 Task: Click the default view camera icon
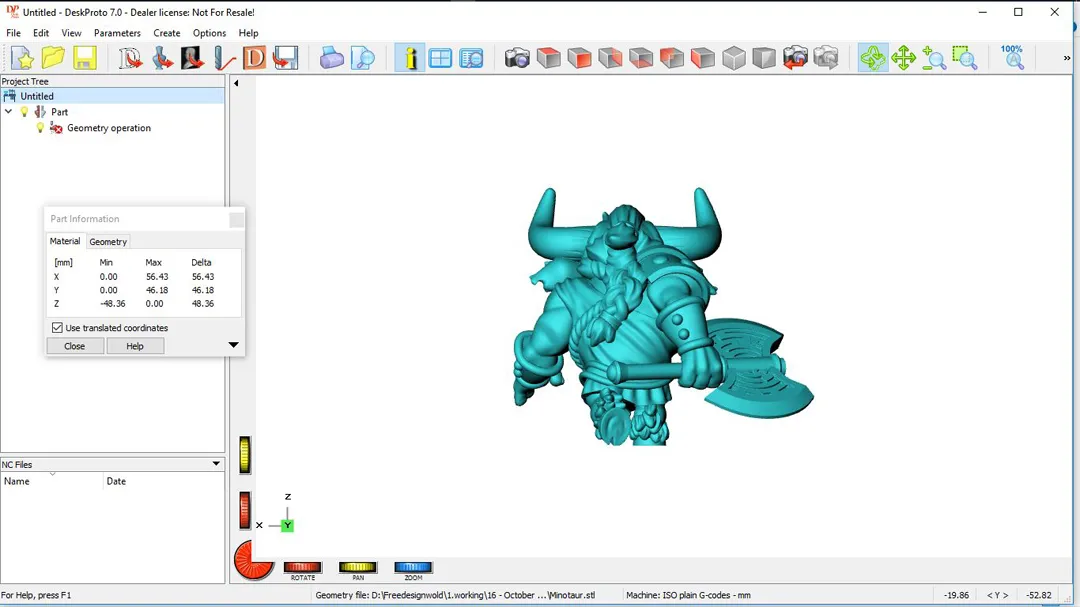pyautogui.click(x=517, y=58)
